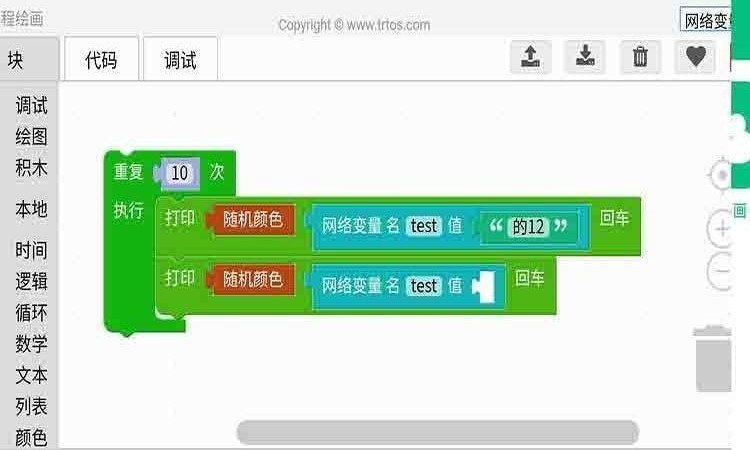Click the first 打印 block label
This screenshot has width=750, height=450.
pos(180,218)
